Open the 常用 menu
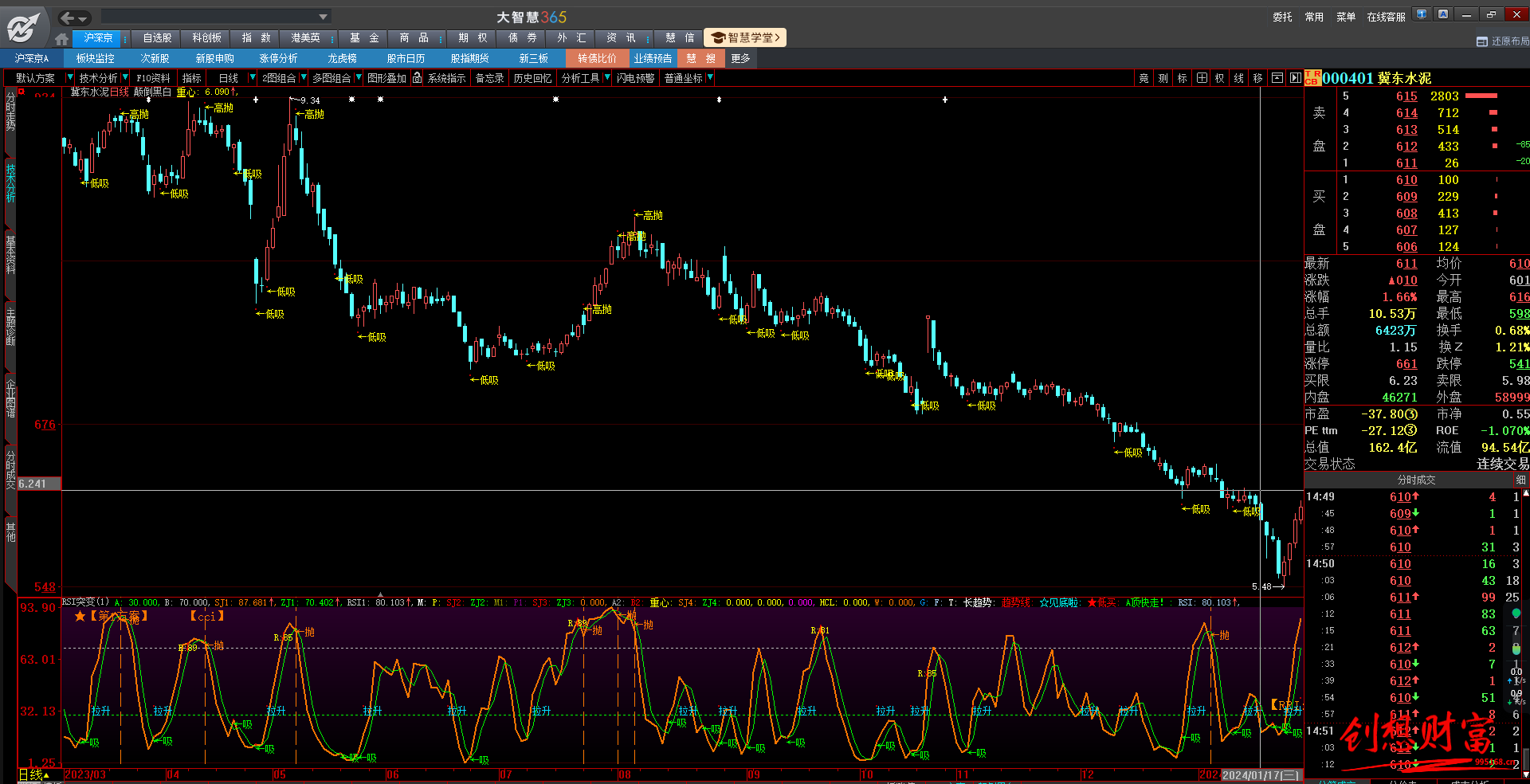This screenshot has width=1530, height=784. coord(1314,17)
